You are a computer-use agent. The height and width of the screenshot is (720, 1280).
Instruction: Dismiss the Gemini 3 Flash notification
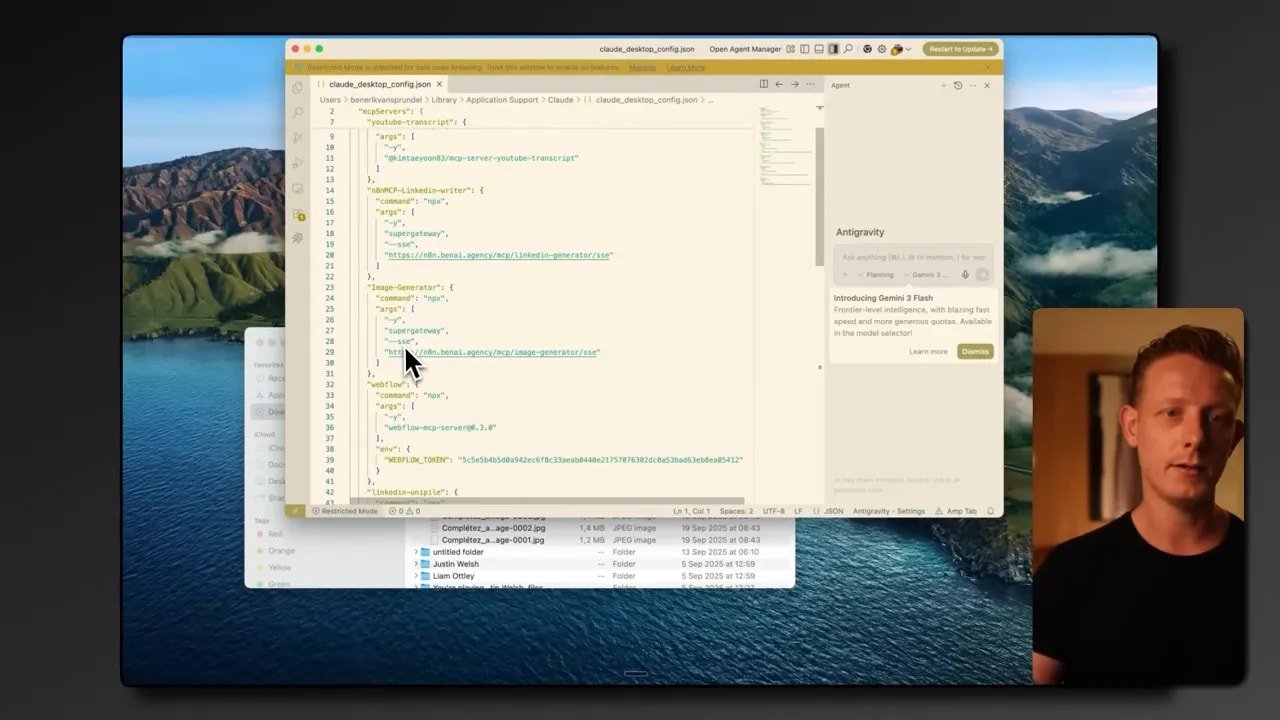point(974,351)
